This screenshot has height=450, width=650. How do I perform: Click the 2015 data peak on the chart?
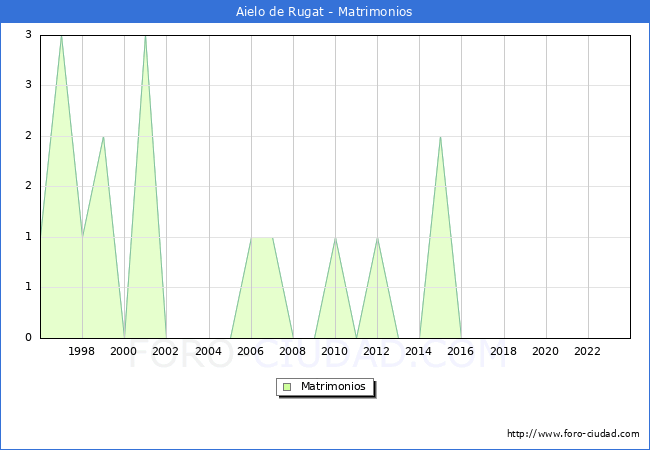click(440, 137)
